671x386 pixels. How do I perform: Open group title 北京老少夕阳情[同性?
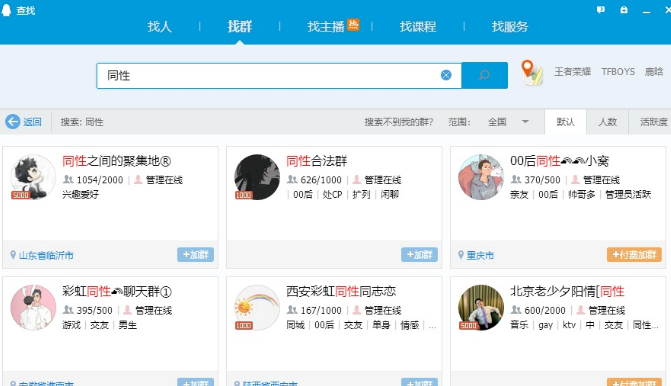coord(567,292)
